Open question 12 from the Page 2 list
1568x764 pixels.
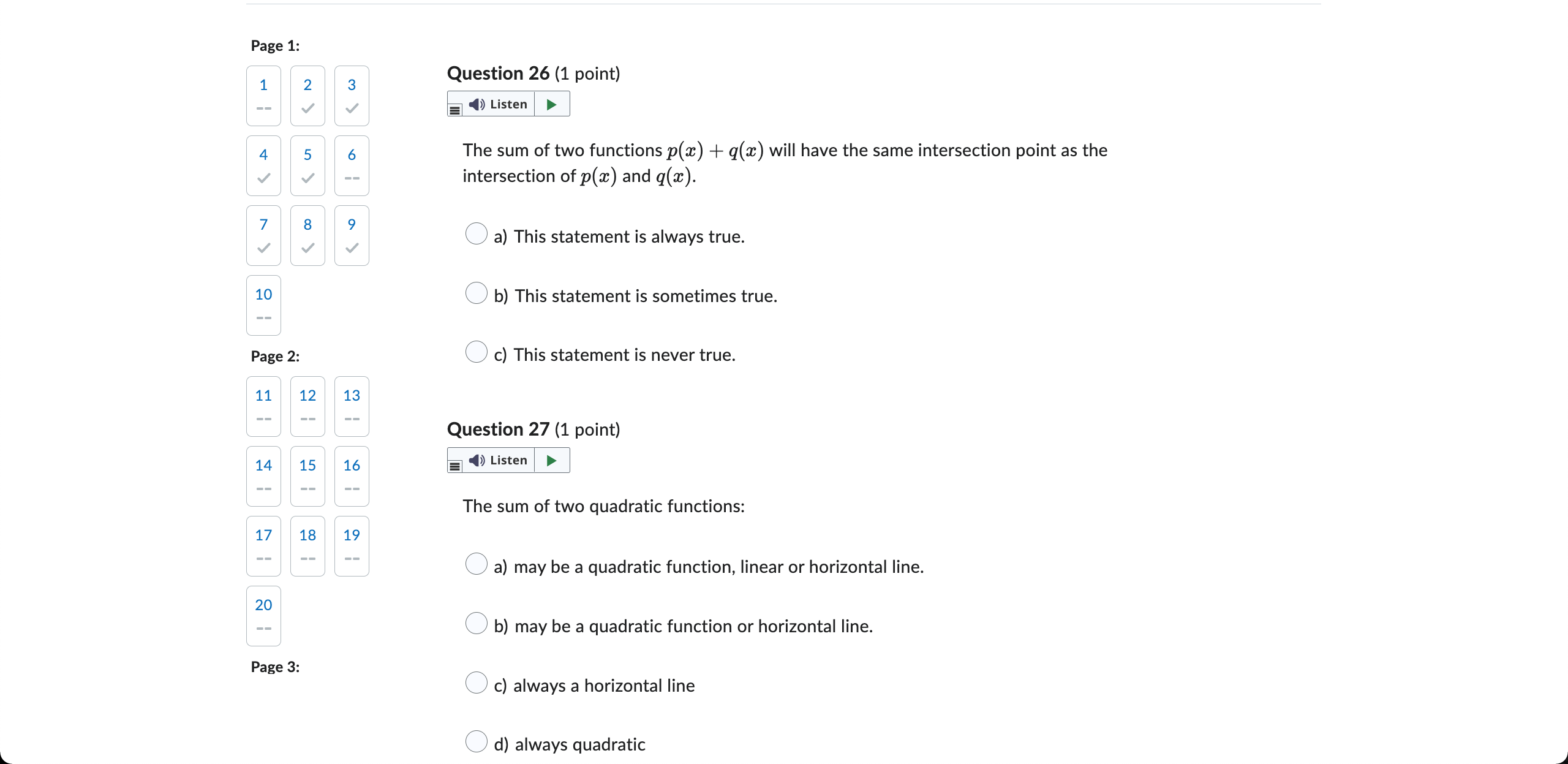[x=307, y=406]
